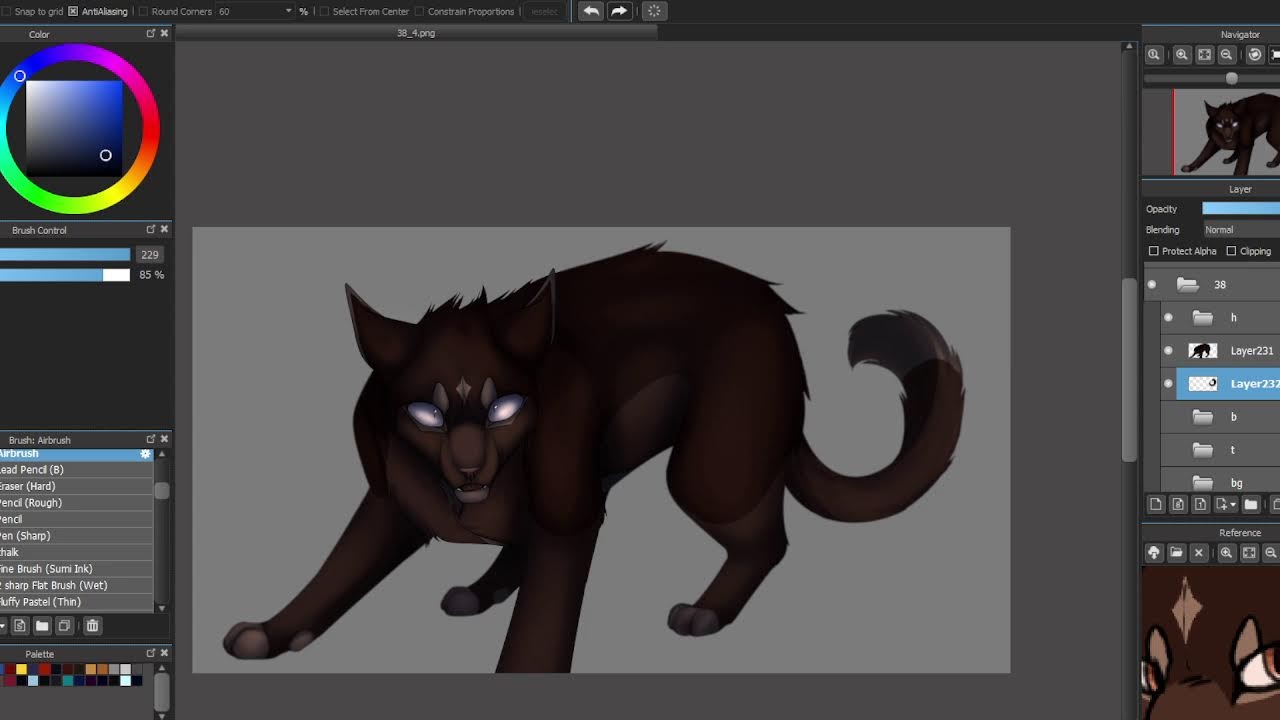
Task: Click the layer Opacity slider
Action: 1241,209
